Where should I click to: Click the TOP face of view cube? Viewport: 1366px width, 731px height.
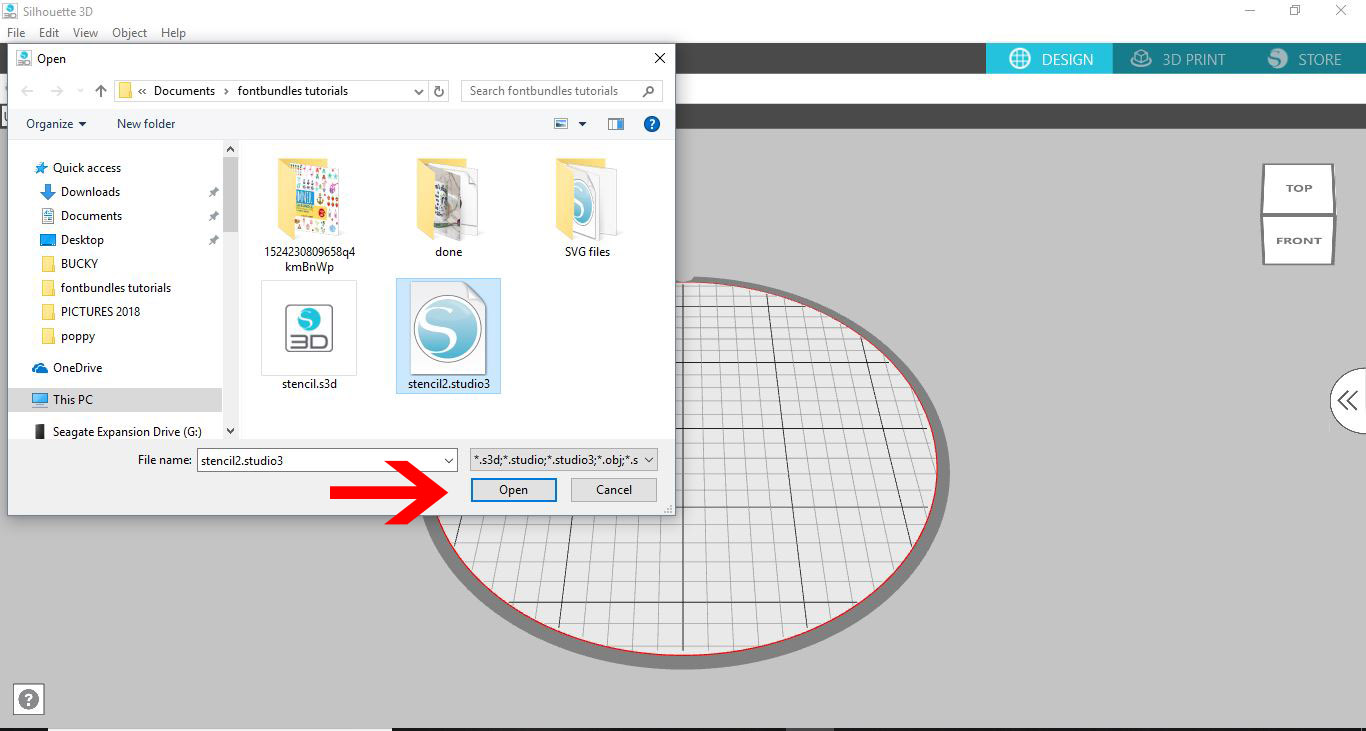click(1298, 188)
